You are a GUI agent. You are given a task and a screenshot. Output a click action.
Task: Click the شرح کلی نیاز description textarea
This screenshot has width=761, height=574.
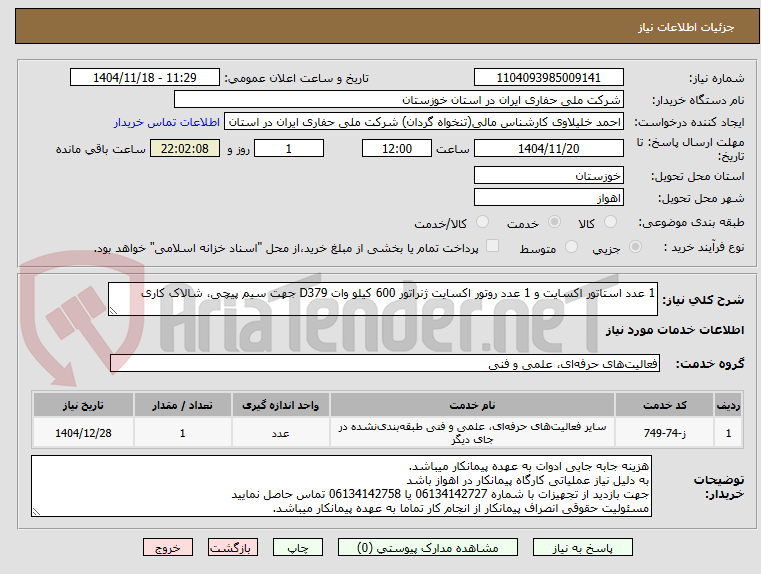[382, 299]
